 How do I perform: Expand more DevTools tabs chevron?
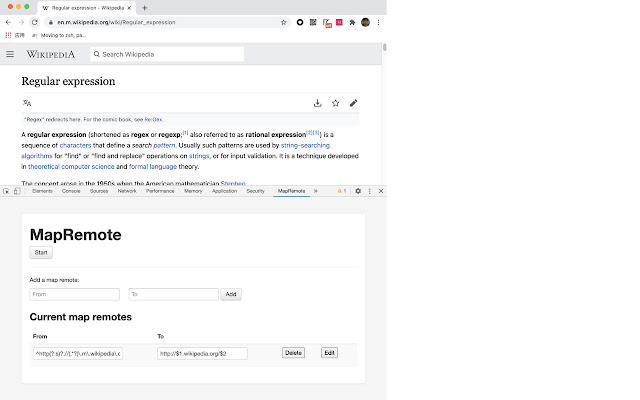pyautogui.click(x=316, y=191)
